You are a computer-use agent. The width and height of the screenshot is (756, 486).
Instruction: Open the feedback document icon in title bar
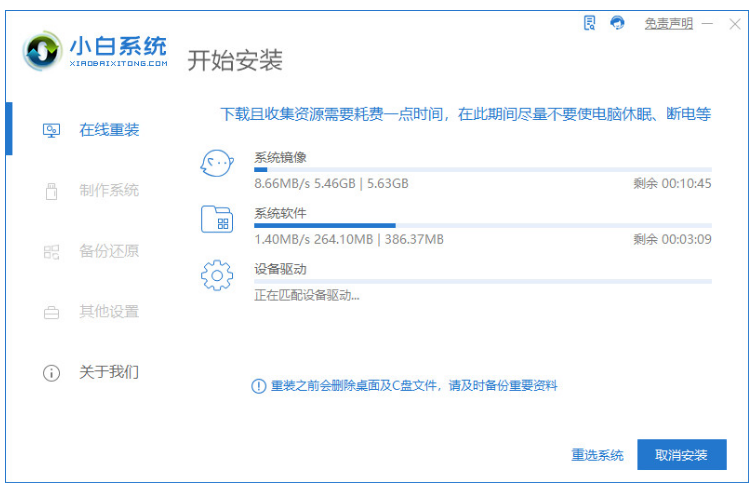(589, 23)
